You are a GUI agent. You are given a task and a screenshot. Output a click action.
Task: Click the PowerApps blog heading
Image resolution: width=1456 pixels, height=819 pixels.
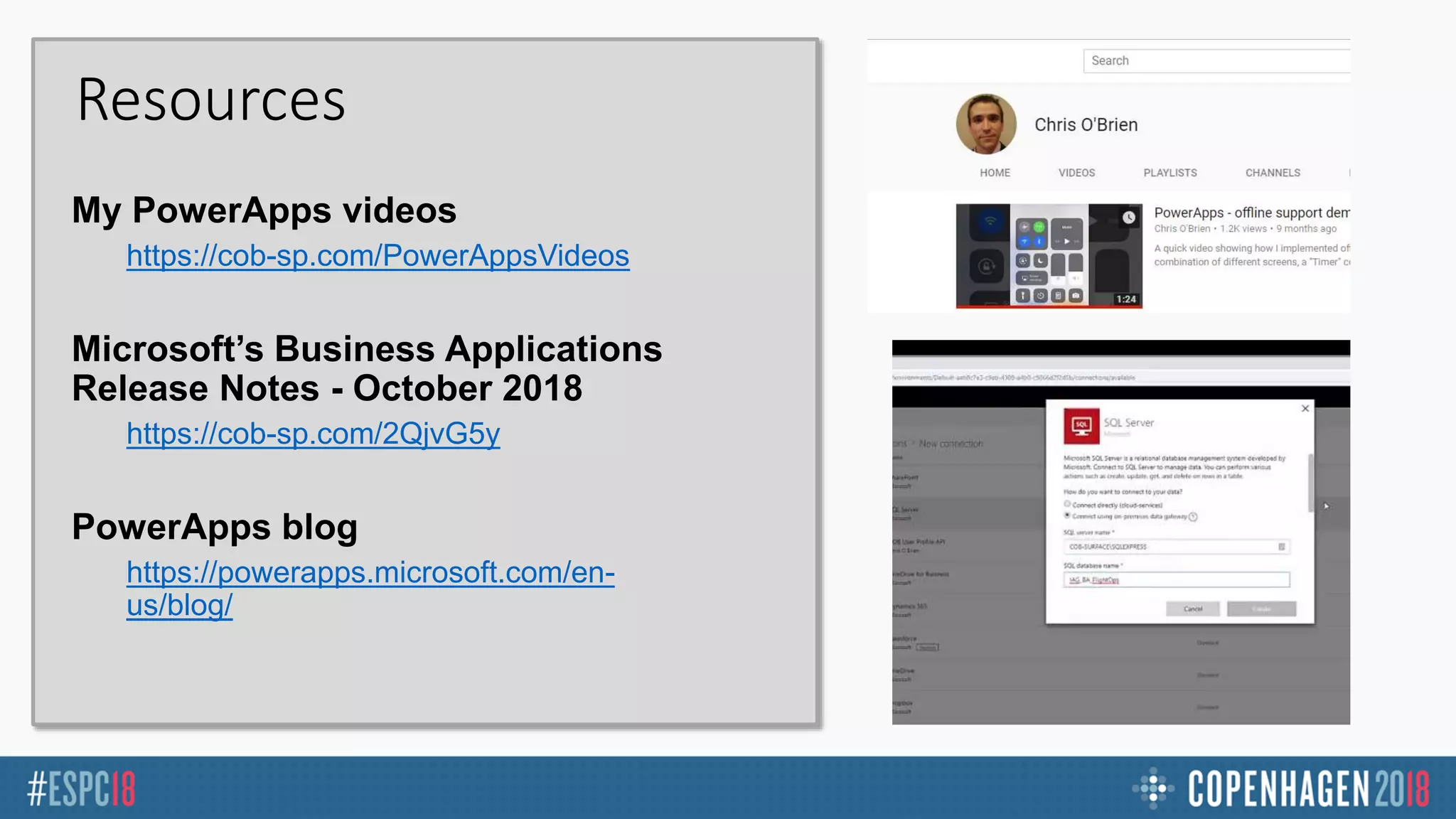point(215,527)
